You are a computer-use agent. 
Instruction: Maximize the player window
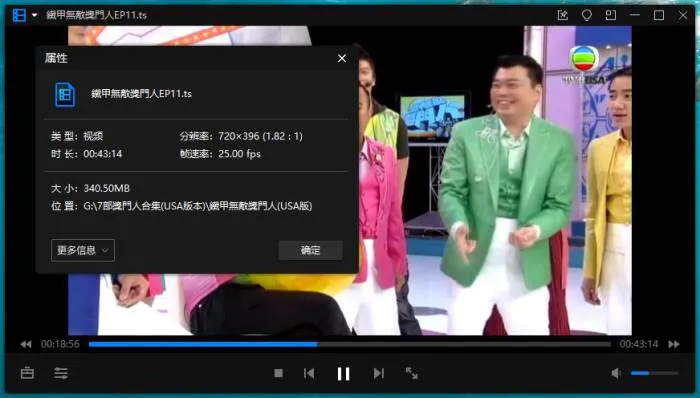(x=659, y=15)
